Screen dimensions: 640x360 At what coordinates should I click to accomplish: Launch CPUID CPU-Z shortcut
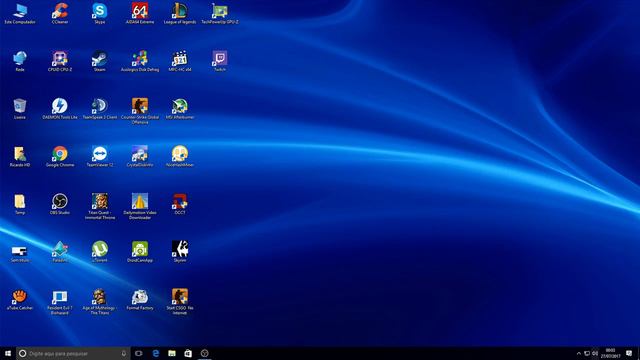pyautogui.click(x=60, y=61)
